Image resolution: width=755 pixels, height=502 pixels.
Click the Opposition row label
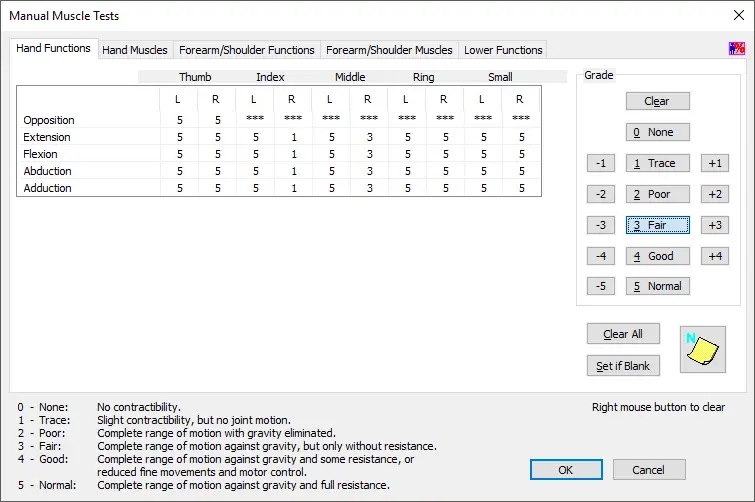pyautogui.click(x=49, y=120)
